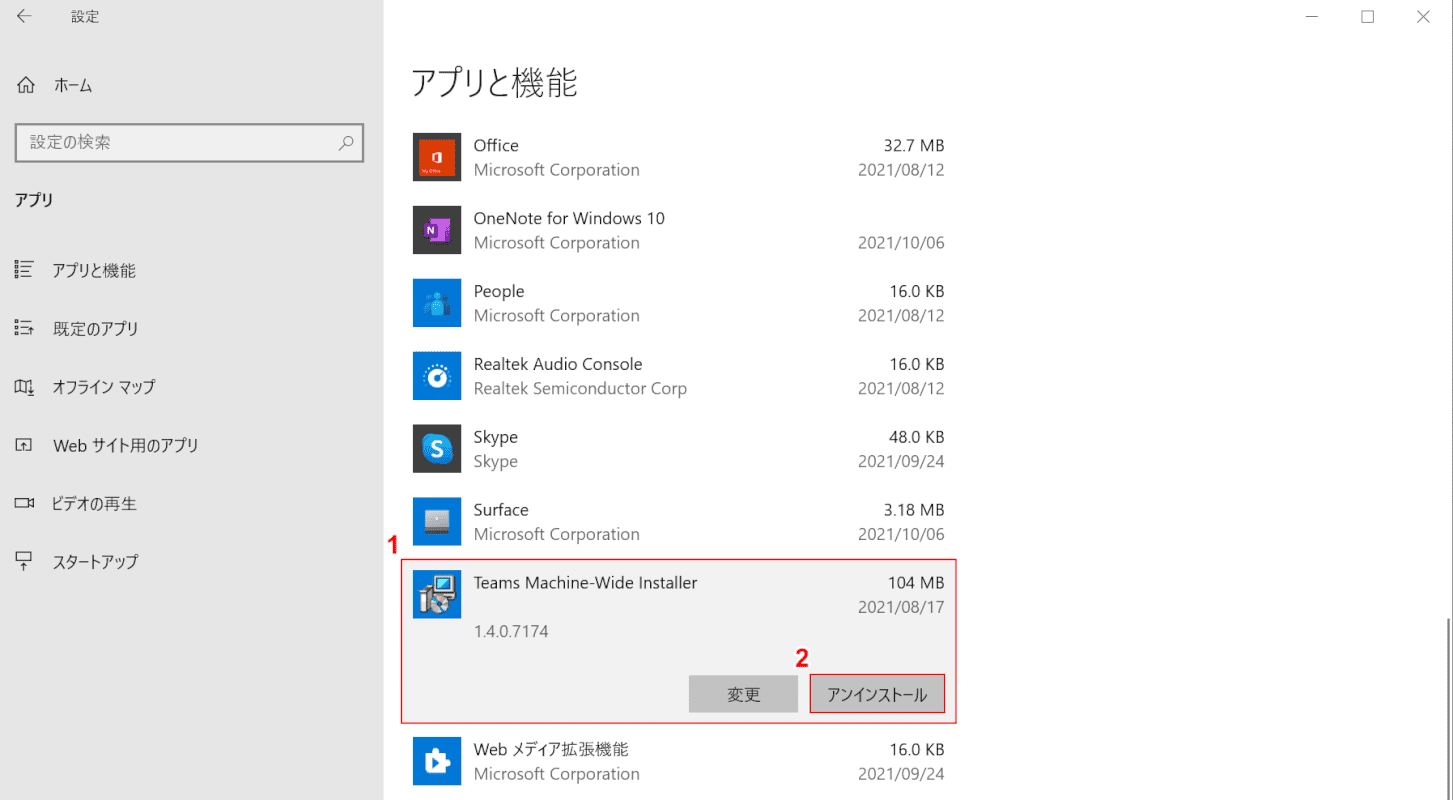Click the アプリ section label in sidebar
This screenshot has width=1453, height=800.
(x=34, y=200)
